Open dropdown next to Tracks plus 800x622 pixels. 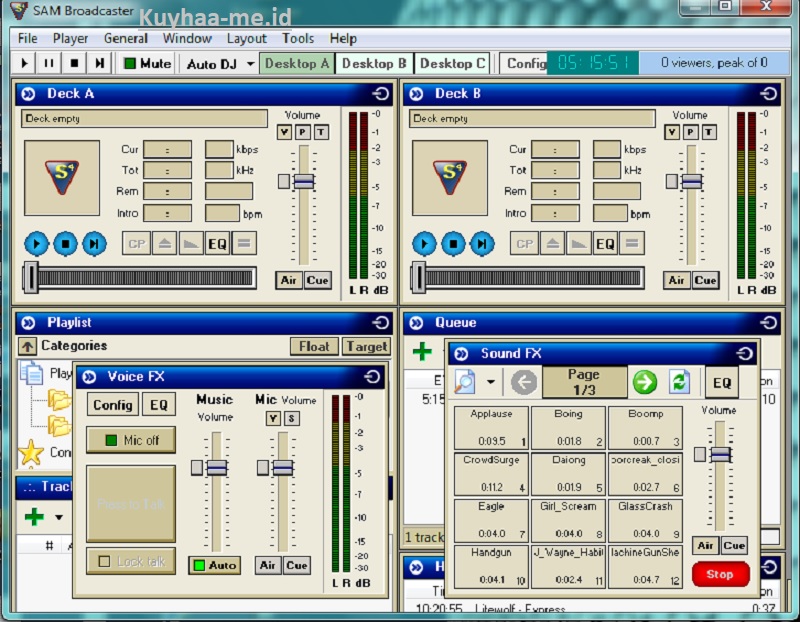[59, 517]
